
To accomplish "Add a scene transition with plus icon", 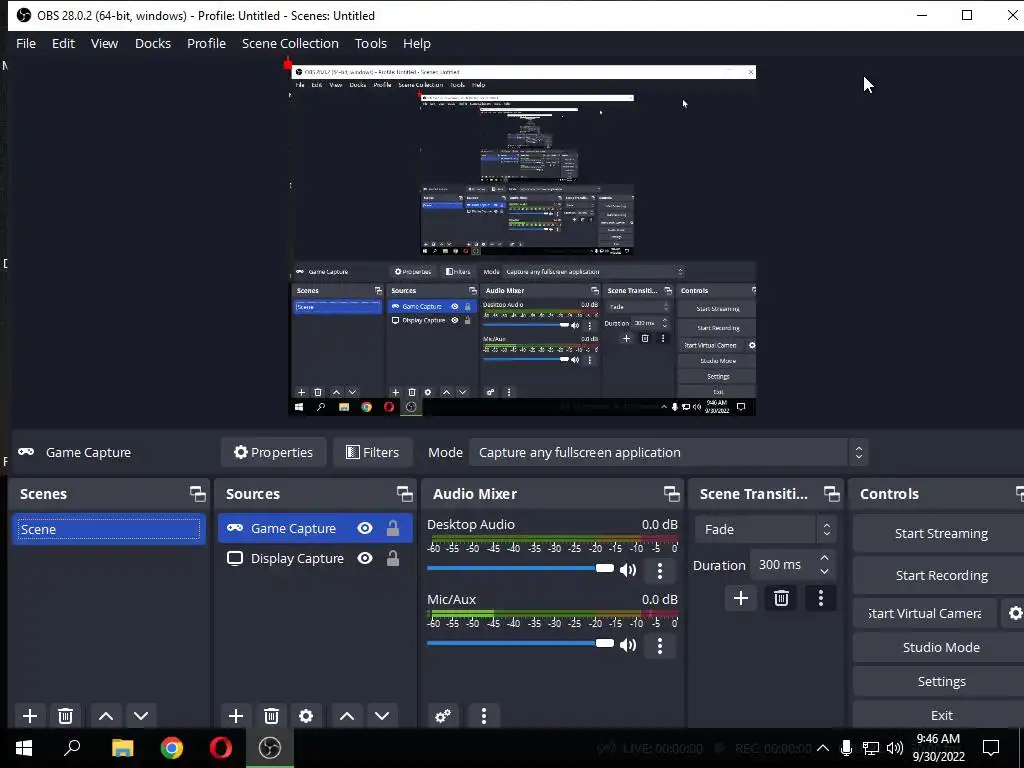I will [741, 598].
